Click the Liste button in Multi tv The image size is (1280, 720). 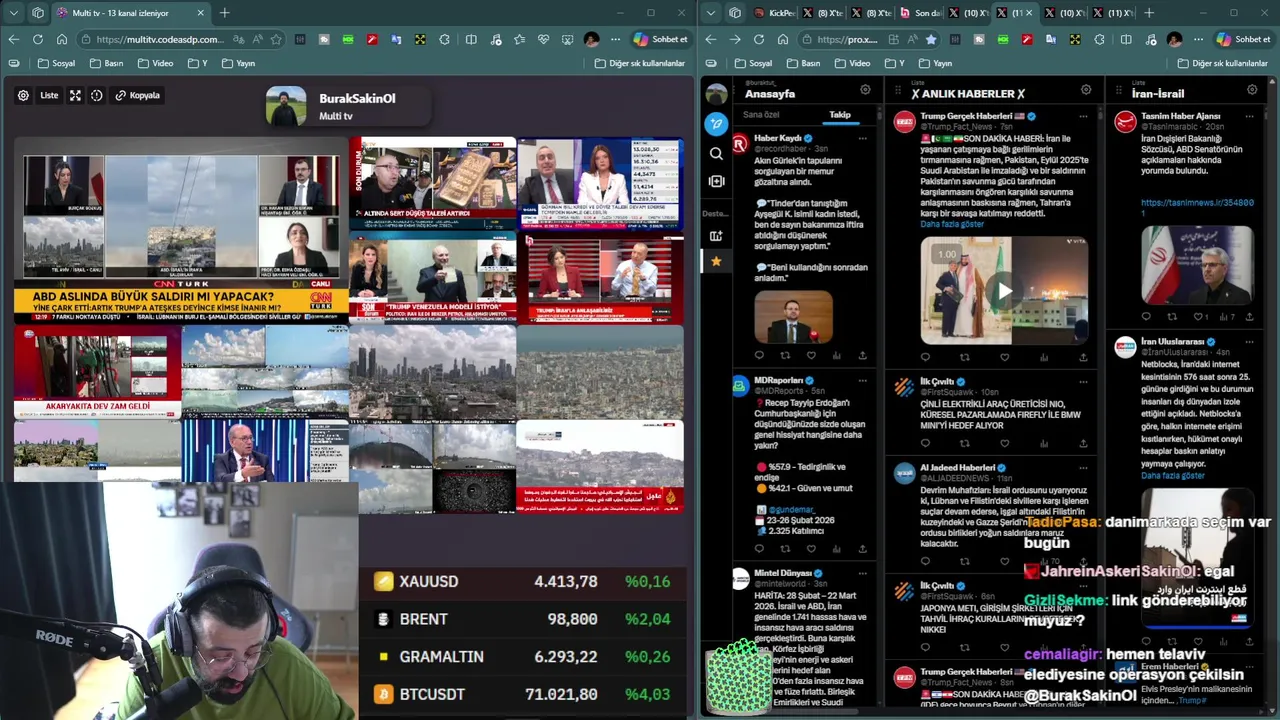[x=49, y=95]
